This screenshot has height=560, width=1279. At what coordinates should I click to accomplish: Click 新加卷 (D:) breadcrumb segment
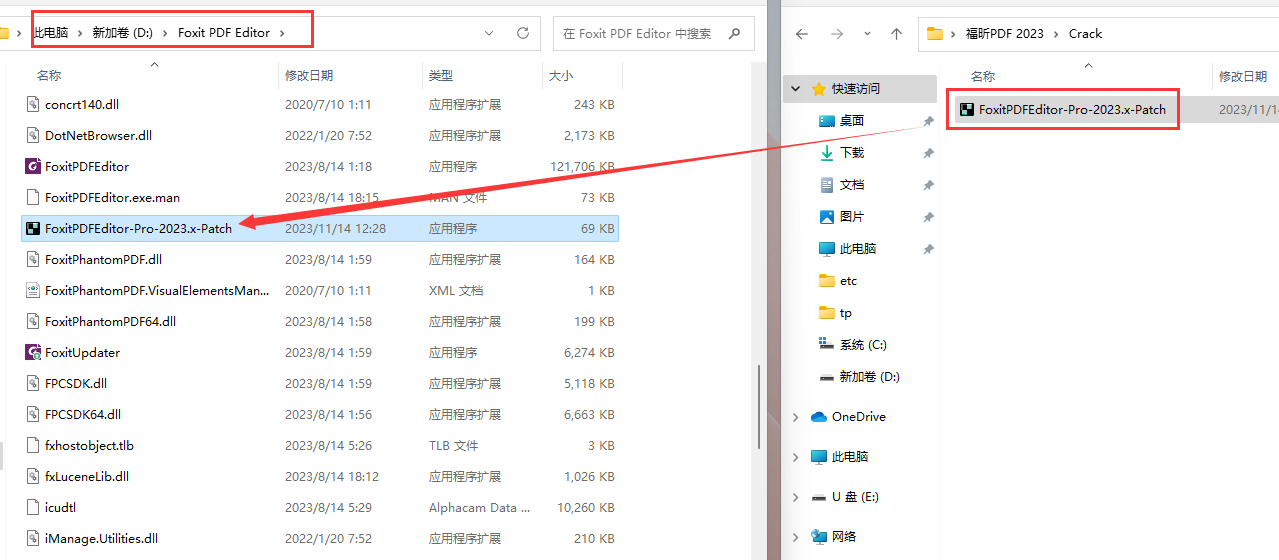coord(122,33)
